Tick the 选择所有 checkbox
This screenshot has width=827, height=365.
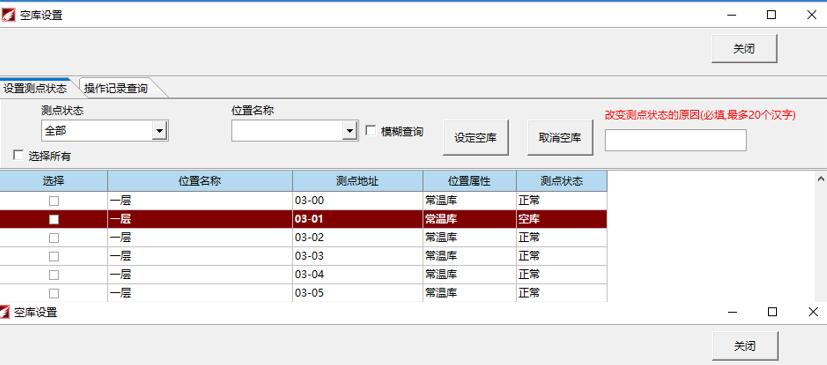tap(18, 155)
